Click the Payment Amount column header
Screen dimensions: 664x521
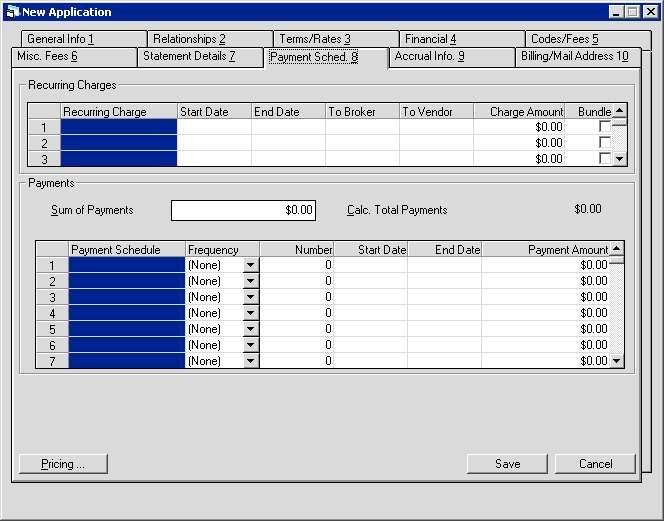coord(545,249)
